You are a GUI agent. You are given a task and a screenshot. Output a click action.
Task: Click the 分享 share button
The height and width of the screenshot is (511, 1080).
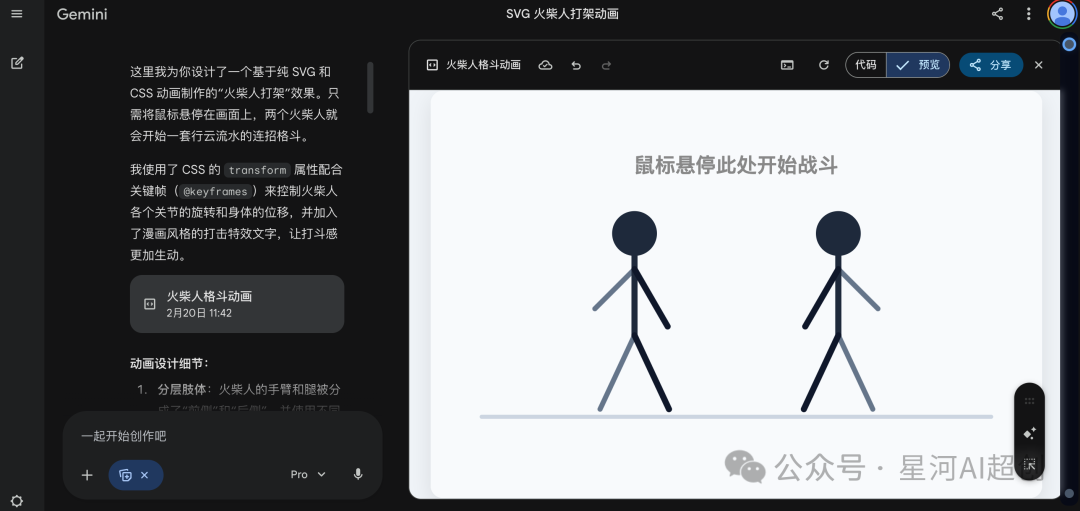click(x=990, y=65)
